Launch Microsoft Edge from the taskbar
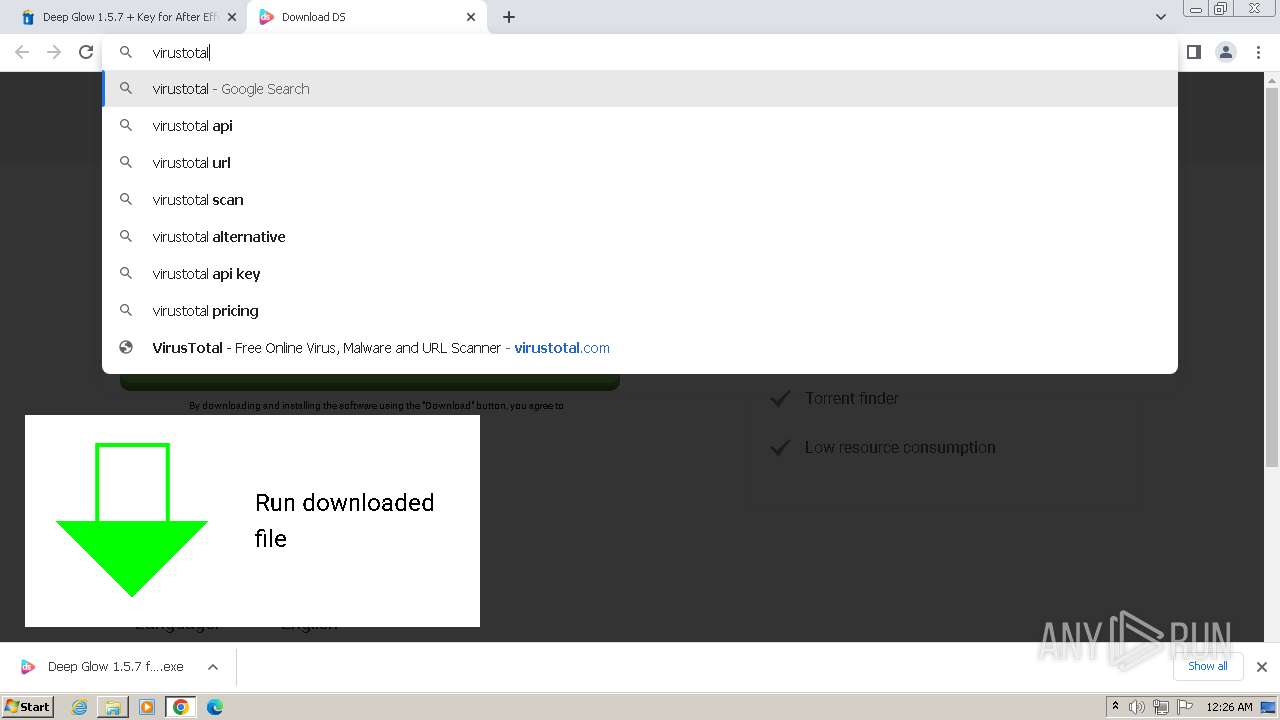 pos(215,707)
